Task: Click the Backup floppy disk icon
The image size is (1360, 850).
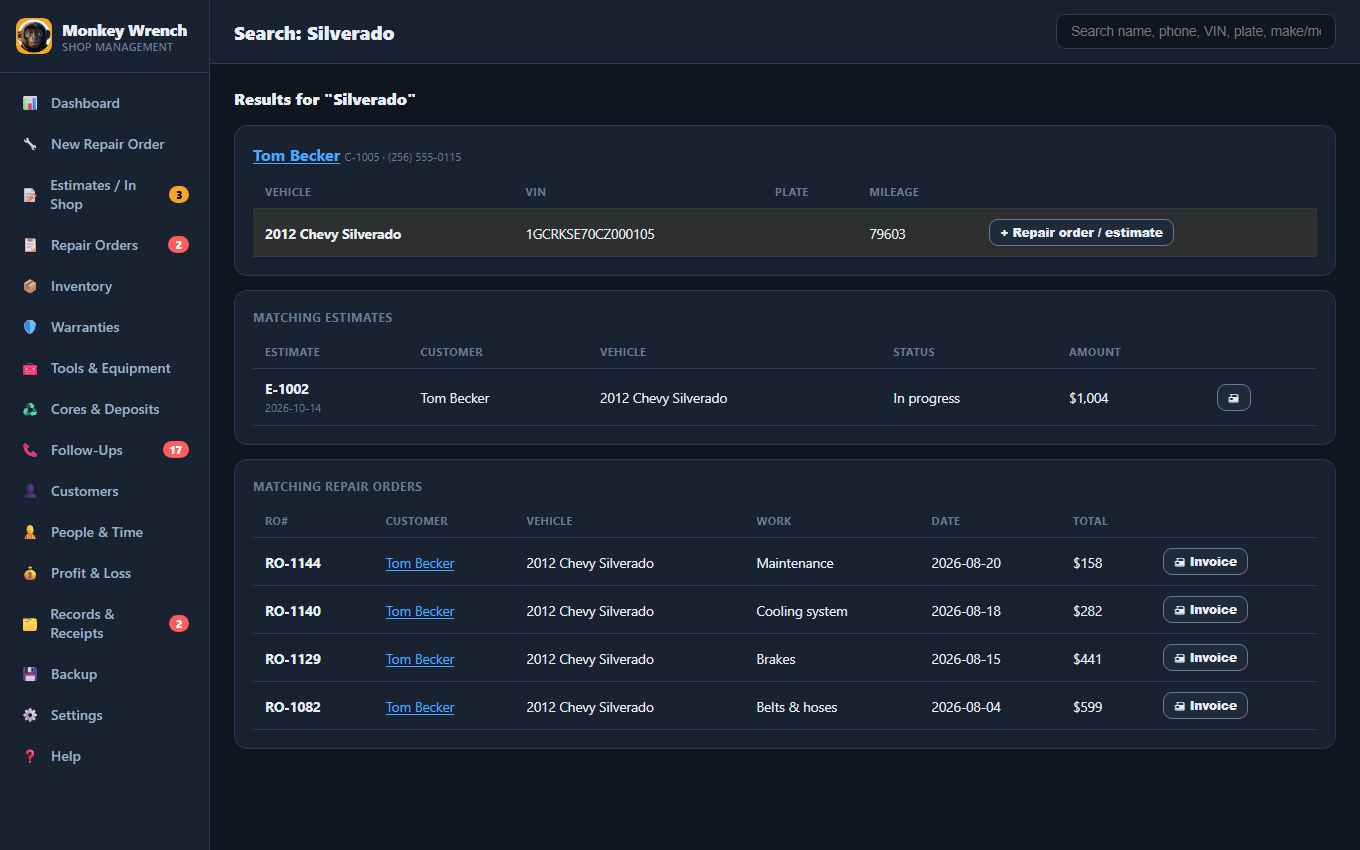Action: (x=30, y=674)
